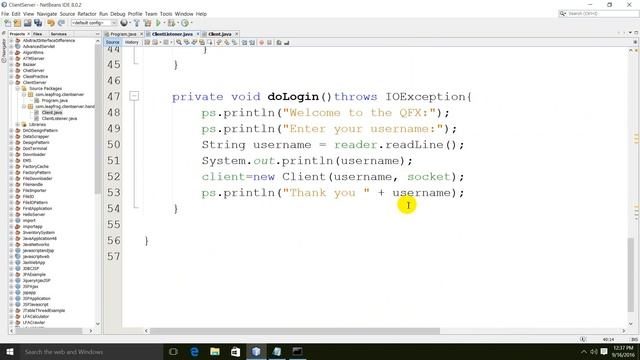The width and height of the screenshot is (640, 360).
Task: Collapse the Source Packages node
Action: pyautogui.click(x=18, y=89)
